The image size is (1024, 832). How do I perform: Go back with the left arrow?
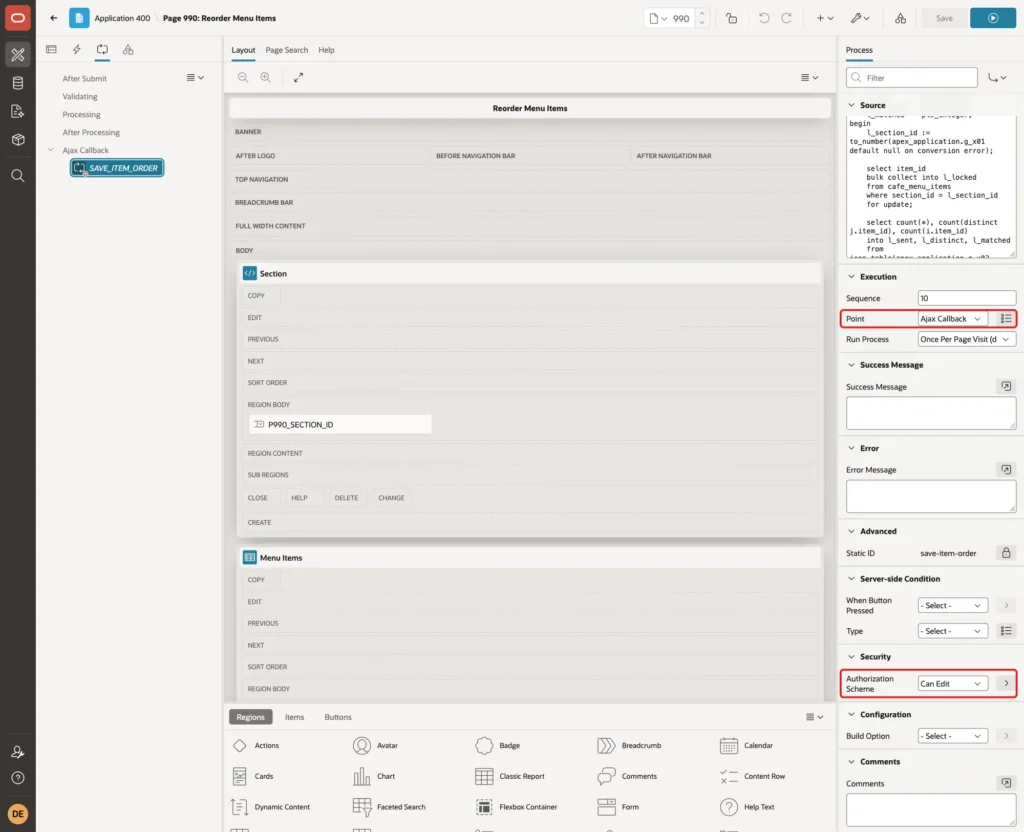pos(54,18)
